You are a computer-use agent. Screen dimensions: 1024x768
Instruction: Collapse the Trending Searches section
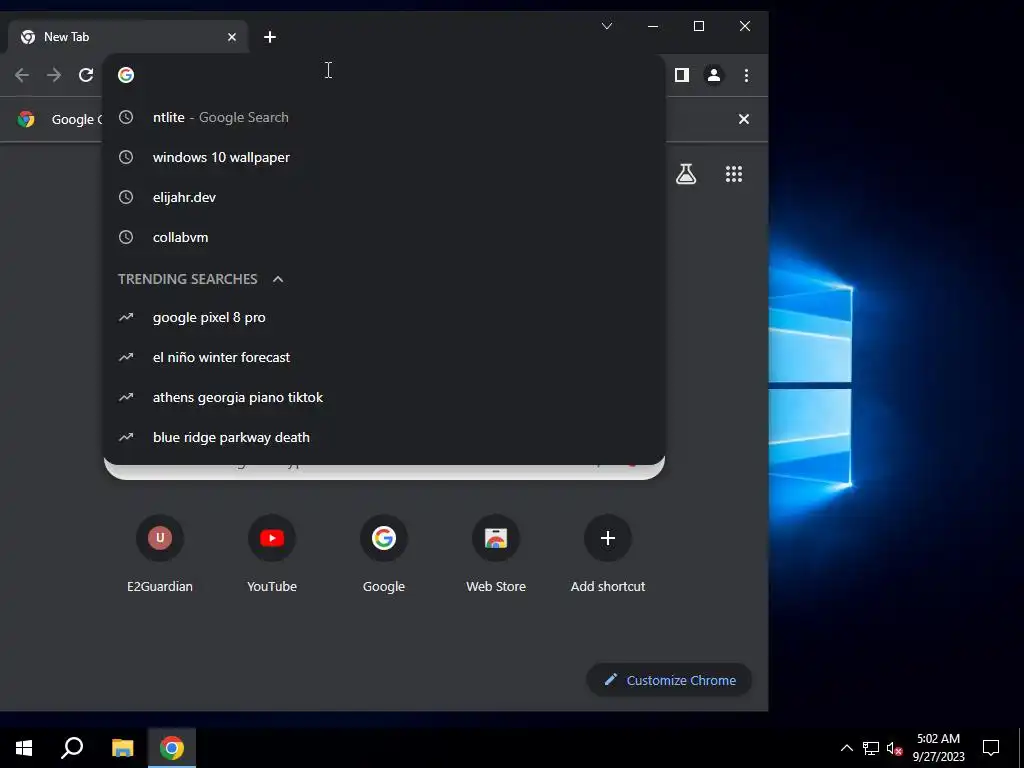278,279
